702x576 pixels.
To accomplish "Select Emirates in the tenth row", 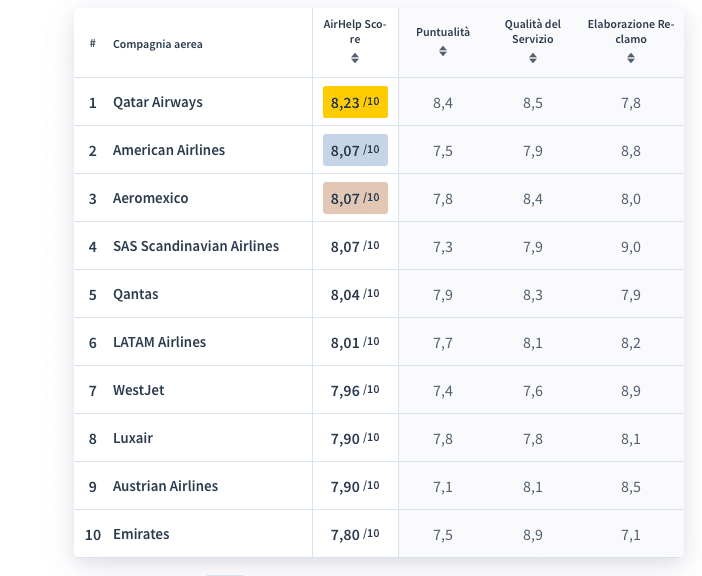I will (x=141, y=535).
